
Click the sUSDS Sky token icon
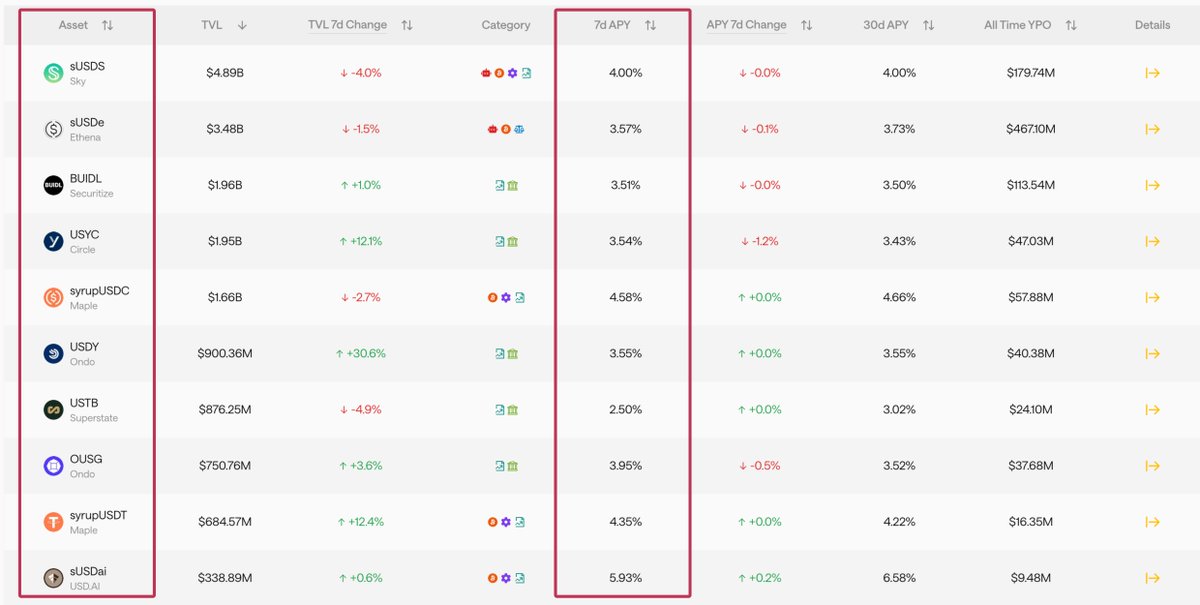[x=53, y=73]
